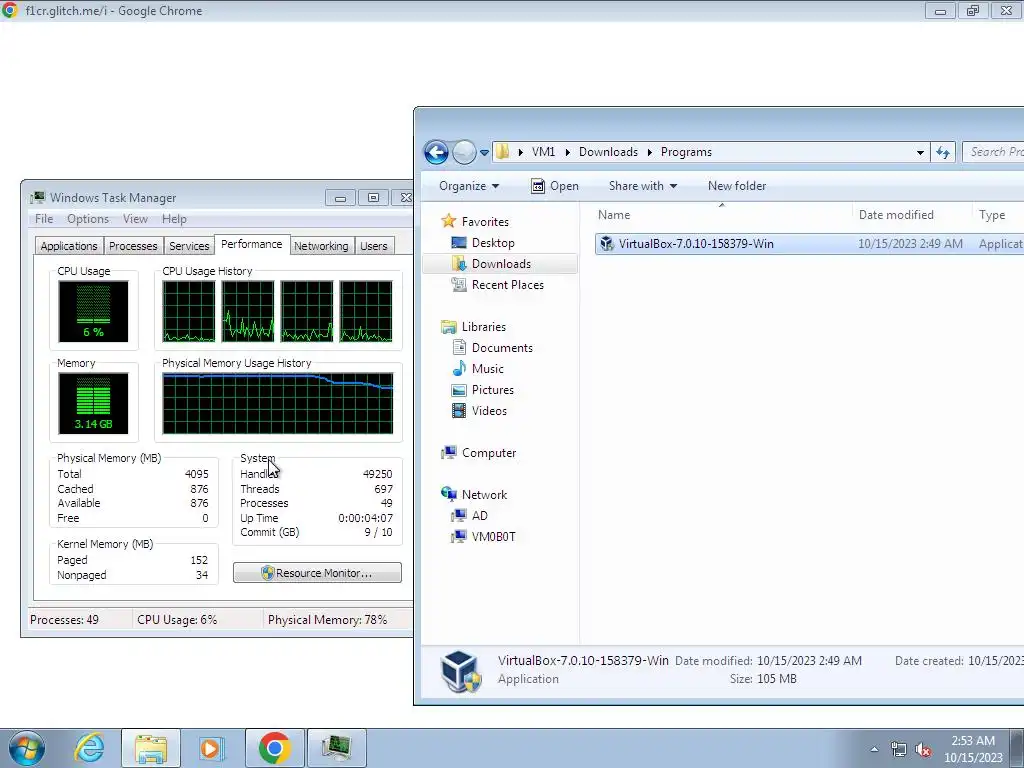This screenshot has width=1024, height=768.
Task: Click New folder in Explorer toolbar
Action: tap(737, 186)
